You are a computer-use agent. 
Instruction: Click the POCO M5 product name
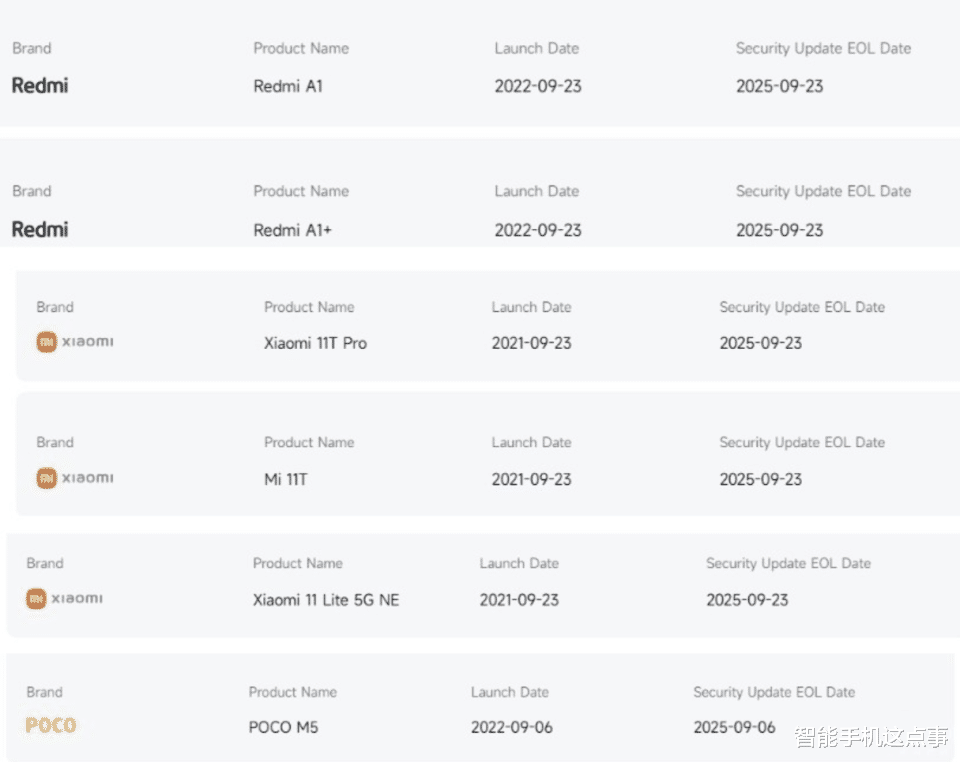[x=283, y=728]
